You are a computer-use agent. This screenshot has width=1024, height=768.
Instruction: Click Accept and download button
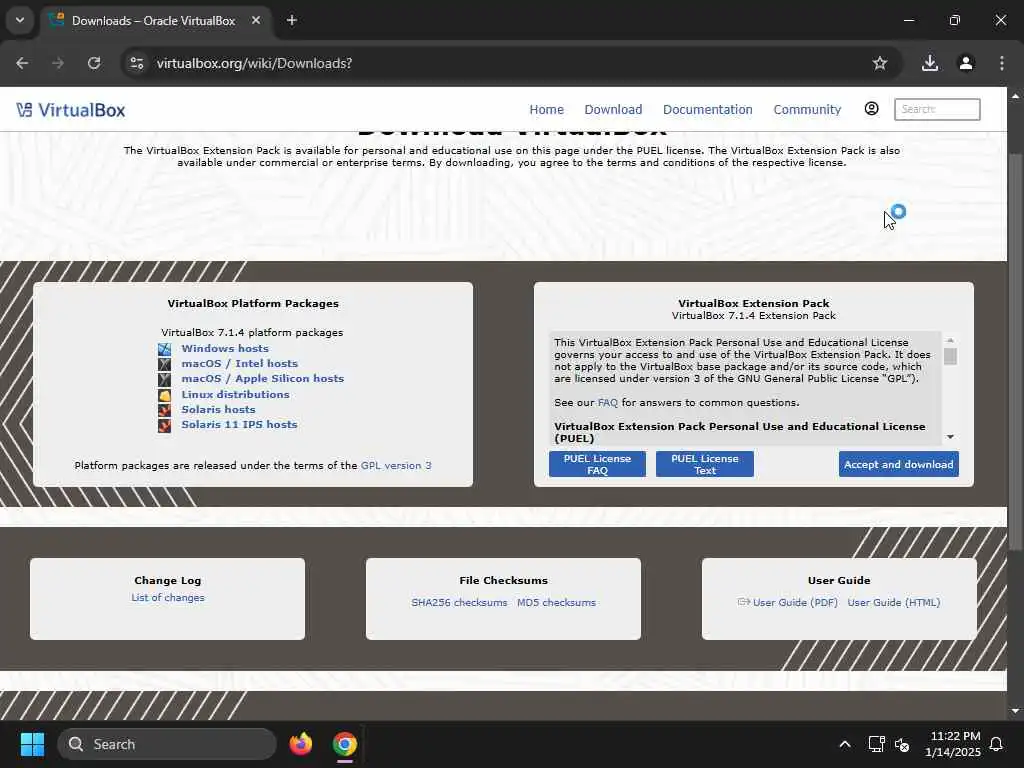point(899,464)
